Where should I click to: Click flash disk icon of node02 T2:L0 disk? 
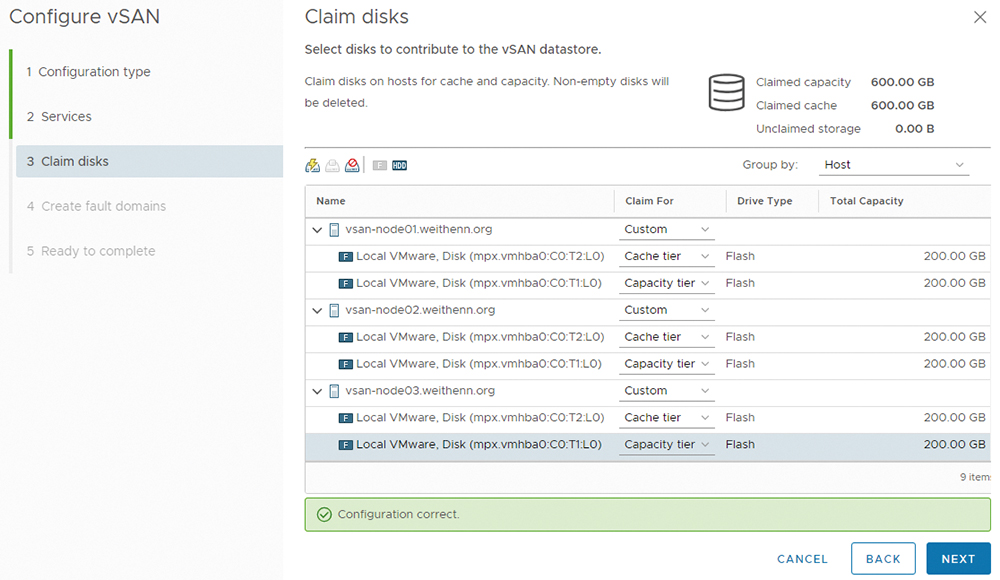tap(346, 338)
